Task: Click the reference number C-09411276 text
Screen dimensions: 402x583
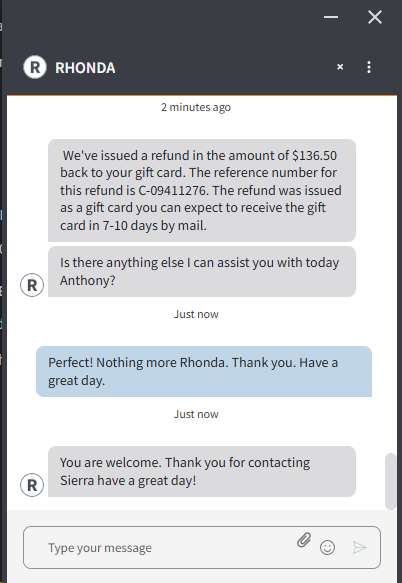Action: pos(172,190)
